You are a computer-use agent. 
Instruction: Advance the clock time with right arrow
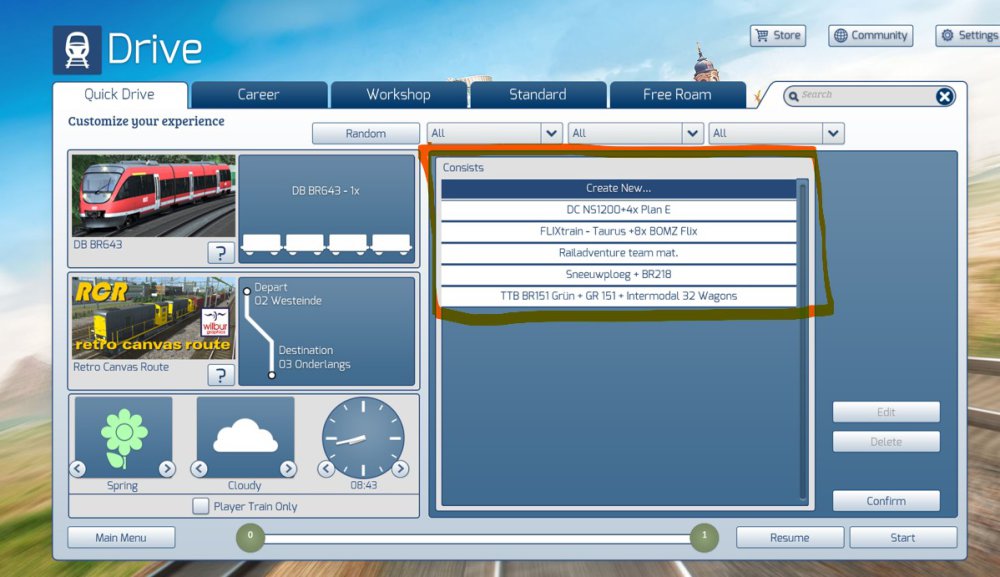click(x=400, y=469)
